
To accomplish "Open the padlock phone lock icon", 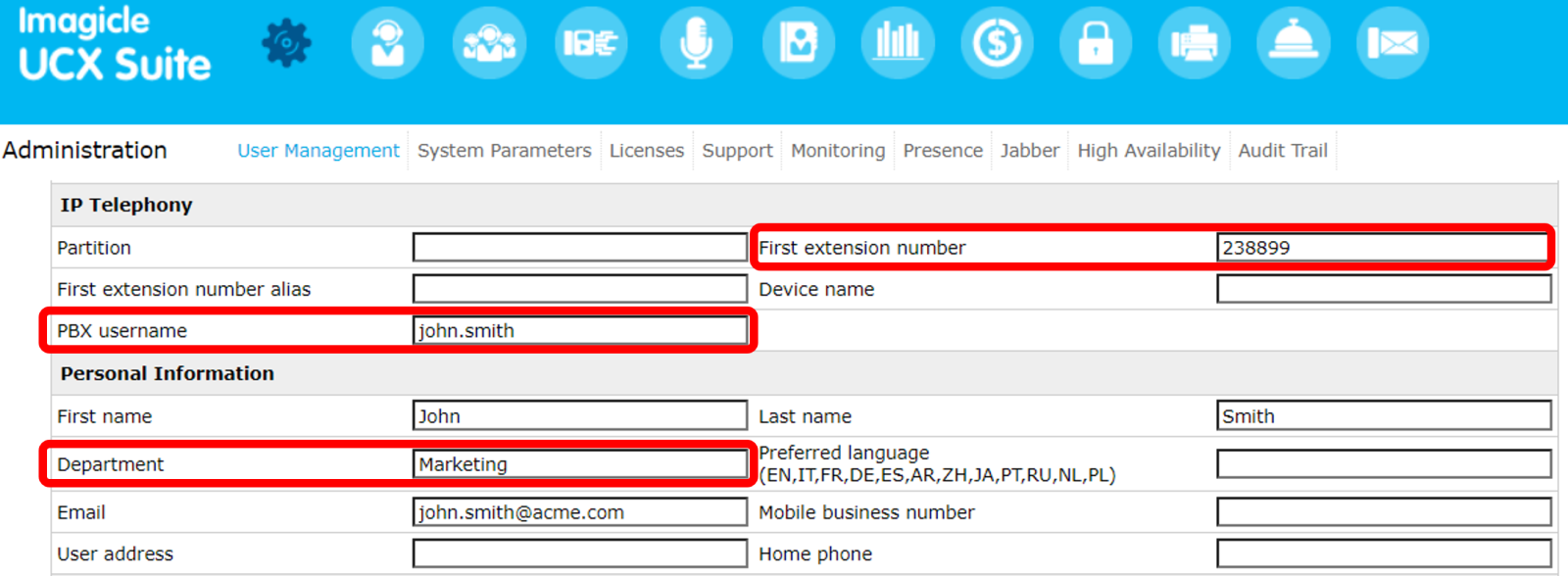I will (x=1096, y=43).
